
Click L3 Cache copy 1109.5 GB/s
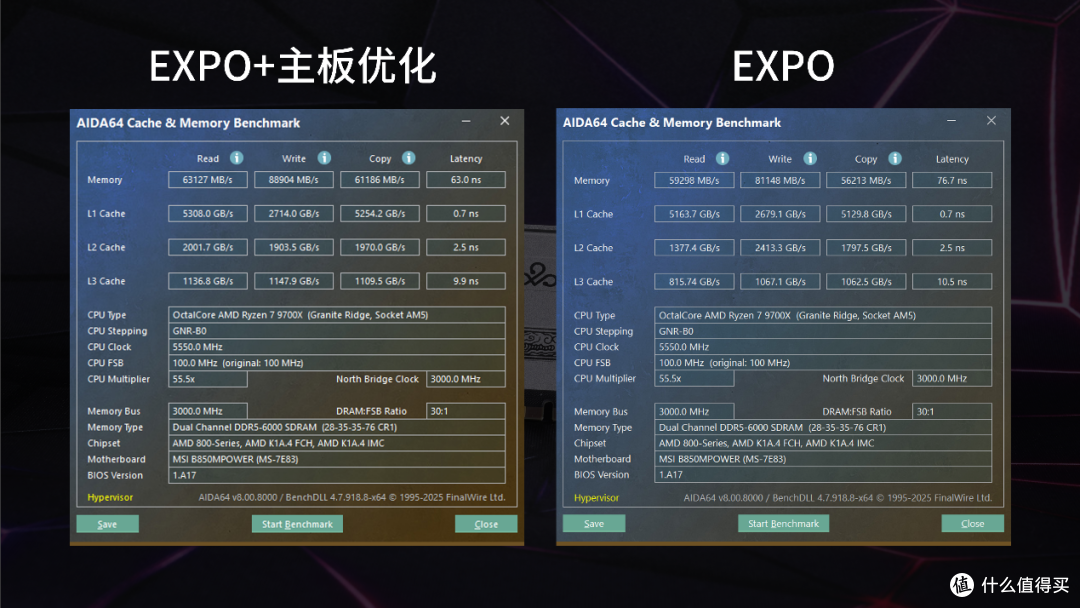point(380,281)
